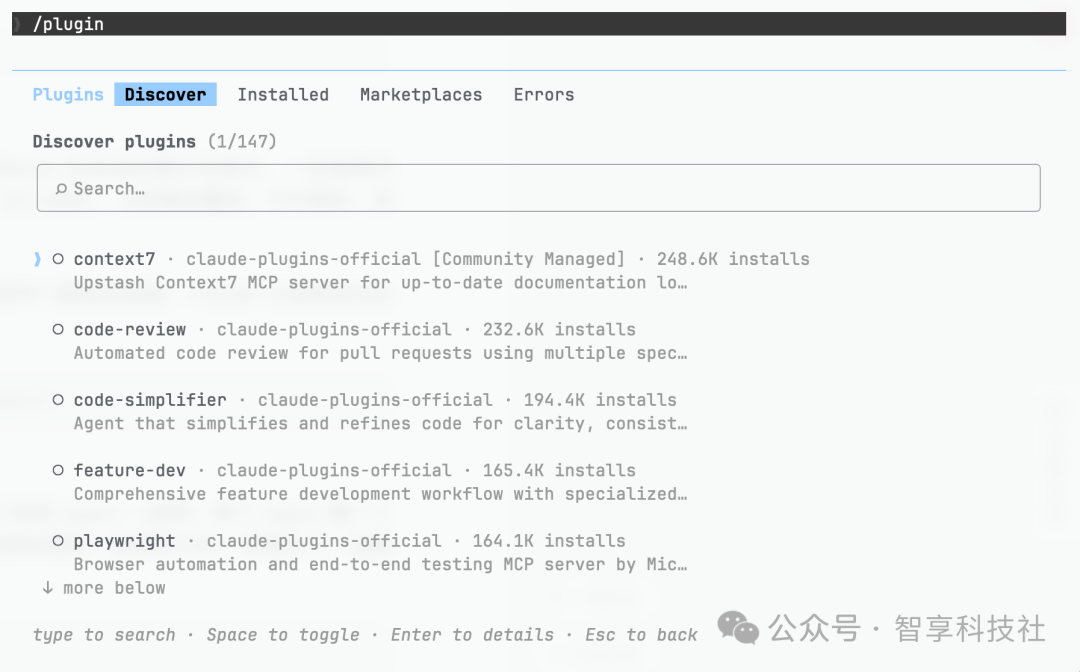Click the selection cursor arrow beside context7
The height and width of the screenshot is (672, 1080).
[38, 259]
